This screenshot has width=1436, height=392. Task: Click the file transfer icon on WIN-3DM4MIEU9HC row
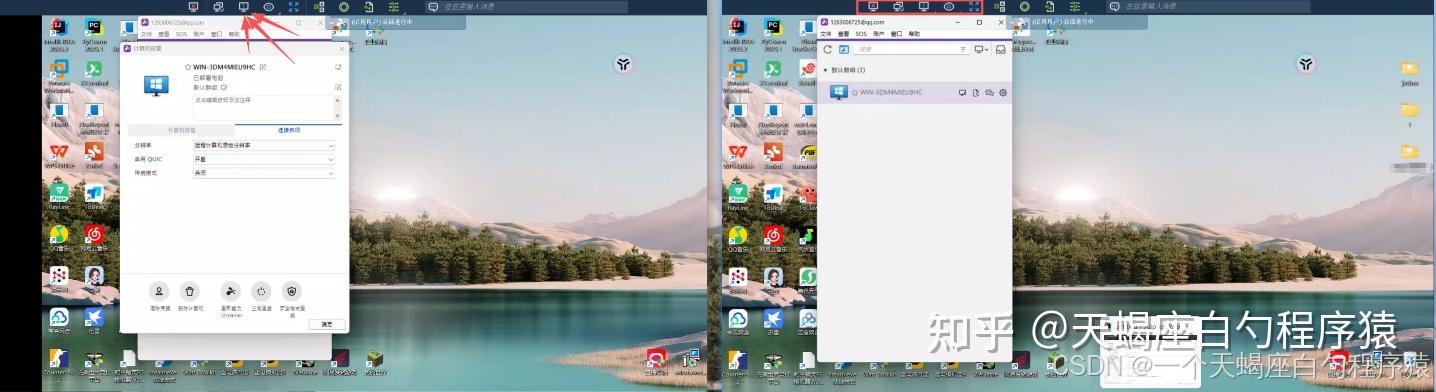976,93
